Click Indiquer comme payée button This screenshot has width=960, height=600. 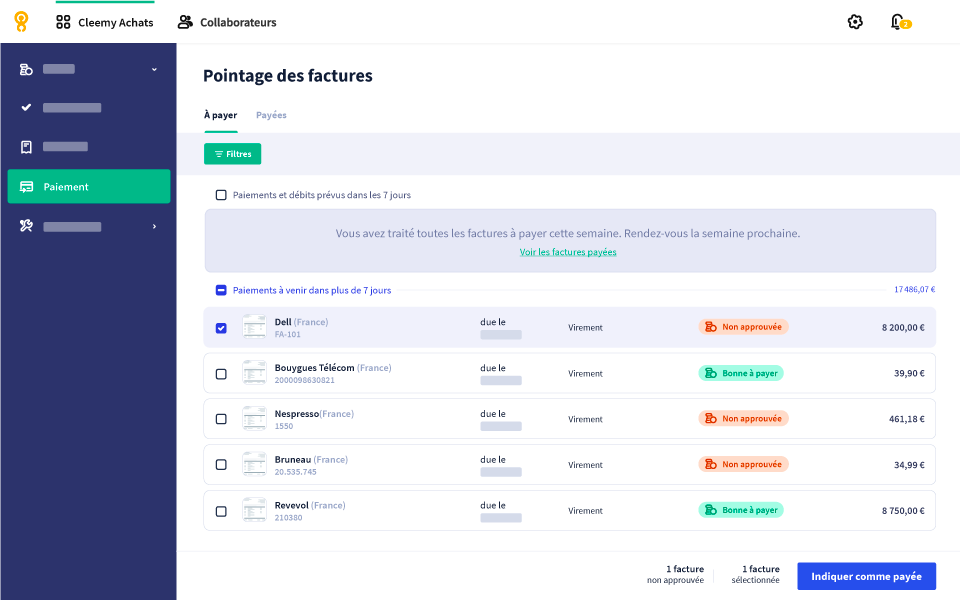(866, 576)
